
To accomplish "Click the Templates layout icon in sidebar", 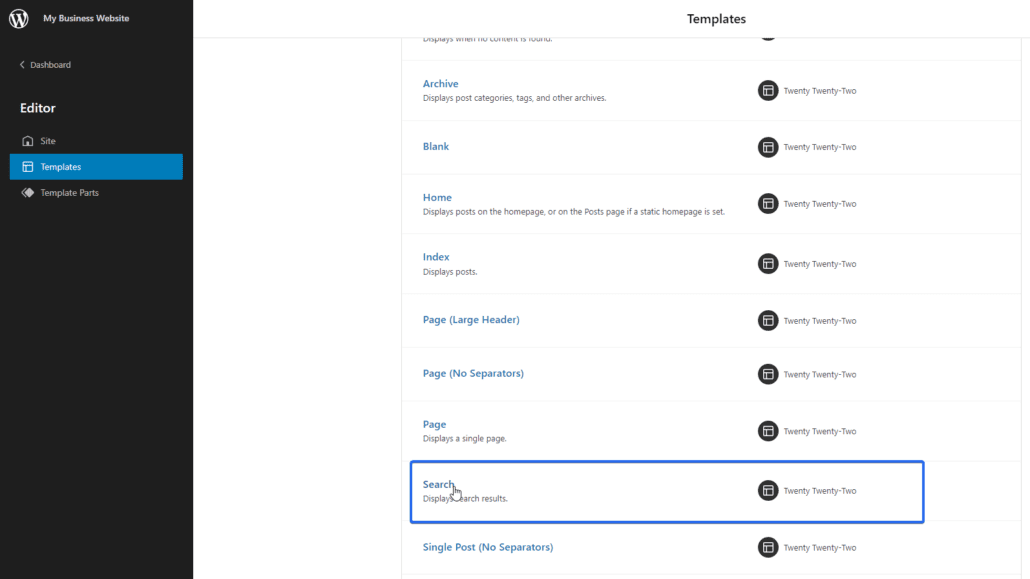I will pos(28,167).
